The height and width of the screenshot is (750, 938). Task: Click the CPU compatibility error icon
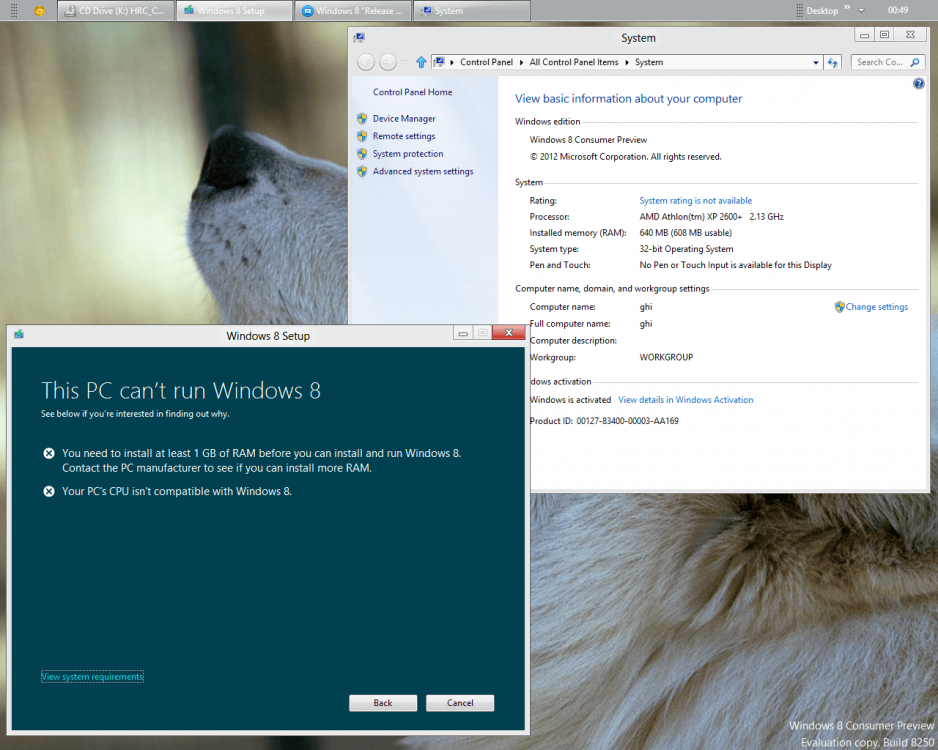pyautogui.click(x=49, y=492)
